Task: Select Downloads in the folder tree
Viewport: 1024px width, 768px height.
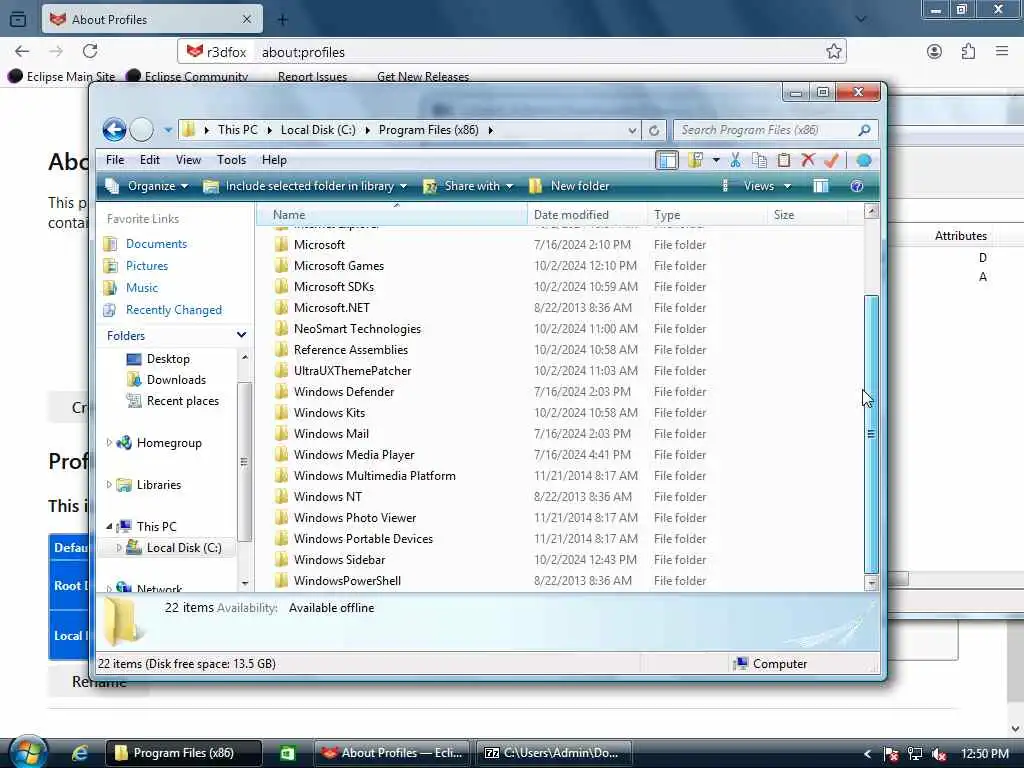Action: [176, 379]
